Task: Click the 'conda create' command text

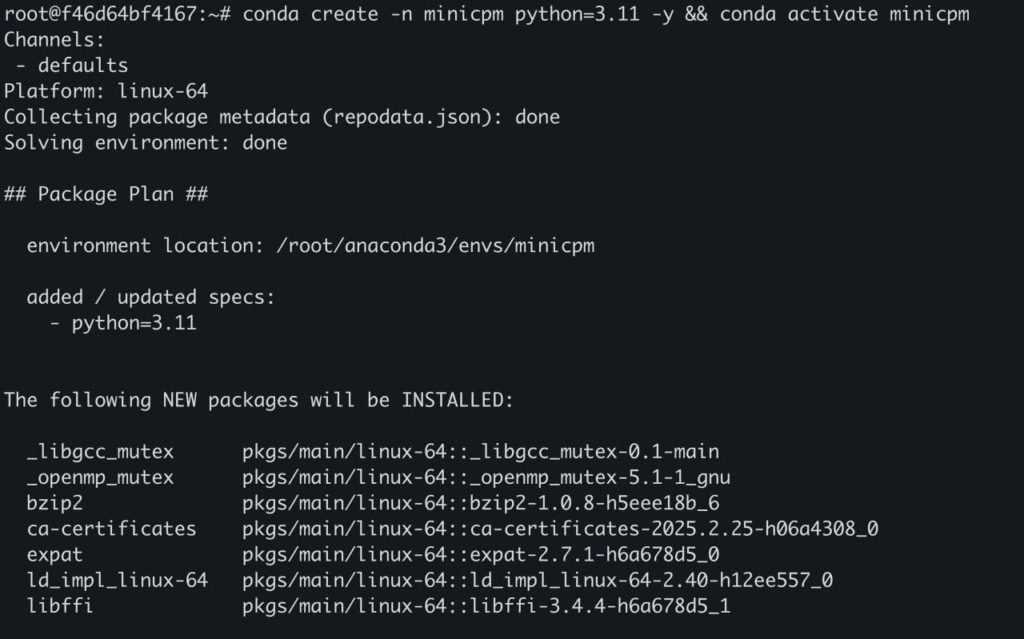Action: point(310,14)
